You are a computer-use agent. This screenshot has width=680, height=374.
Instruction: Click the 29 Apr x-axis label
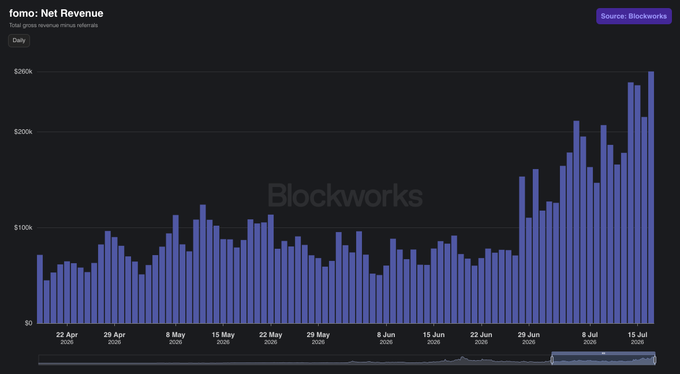pyautogui.click(x=114, y=338)
